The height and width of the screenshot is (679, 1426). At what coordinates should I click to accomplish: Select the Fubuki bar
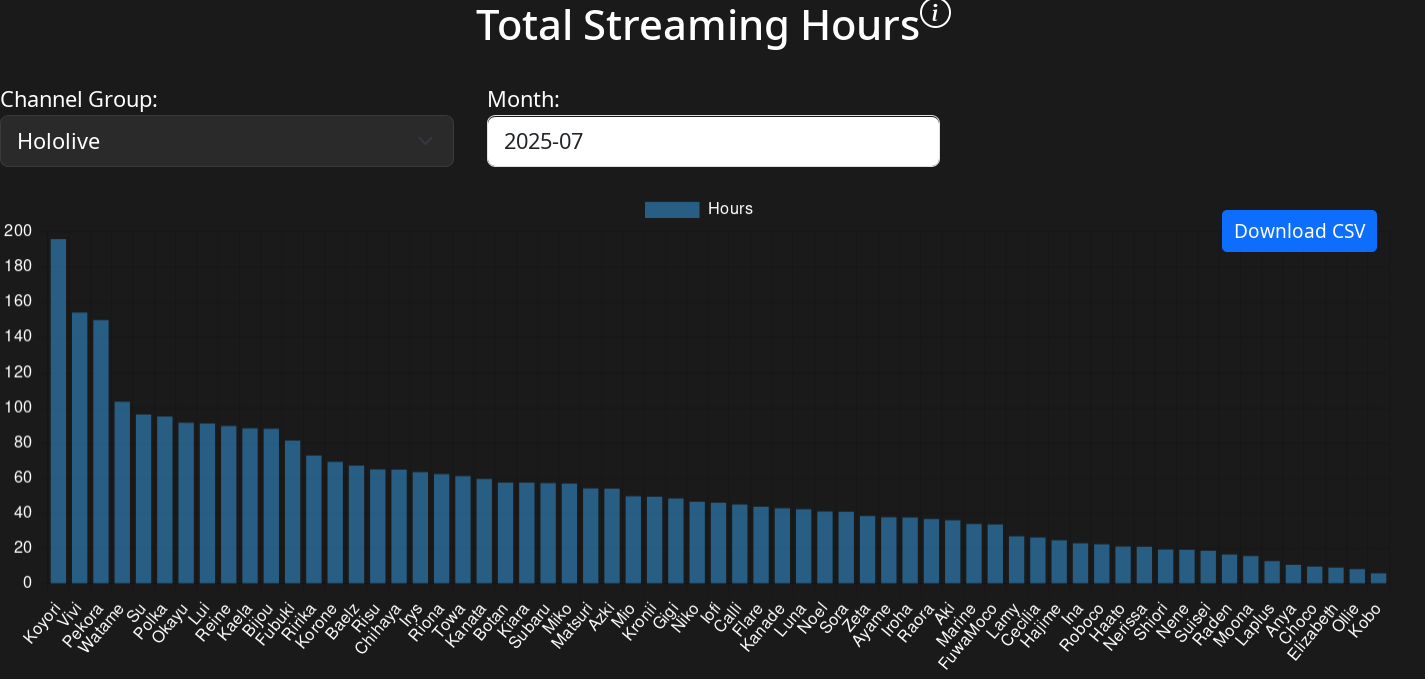(293, 512)
